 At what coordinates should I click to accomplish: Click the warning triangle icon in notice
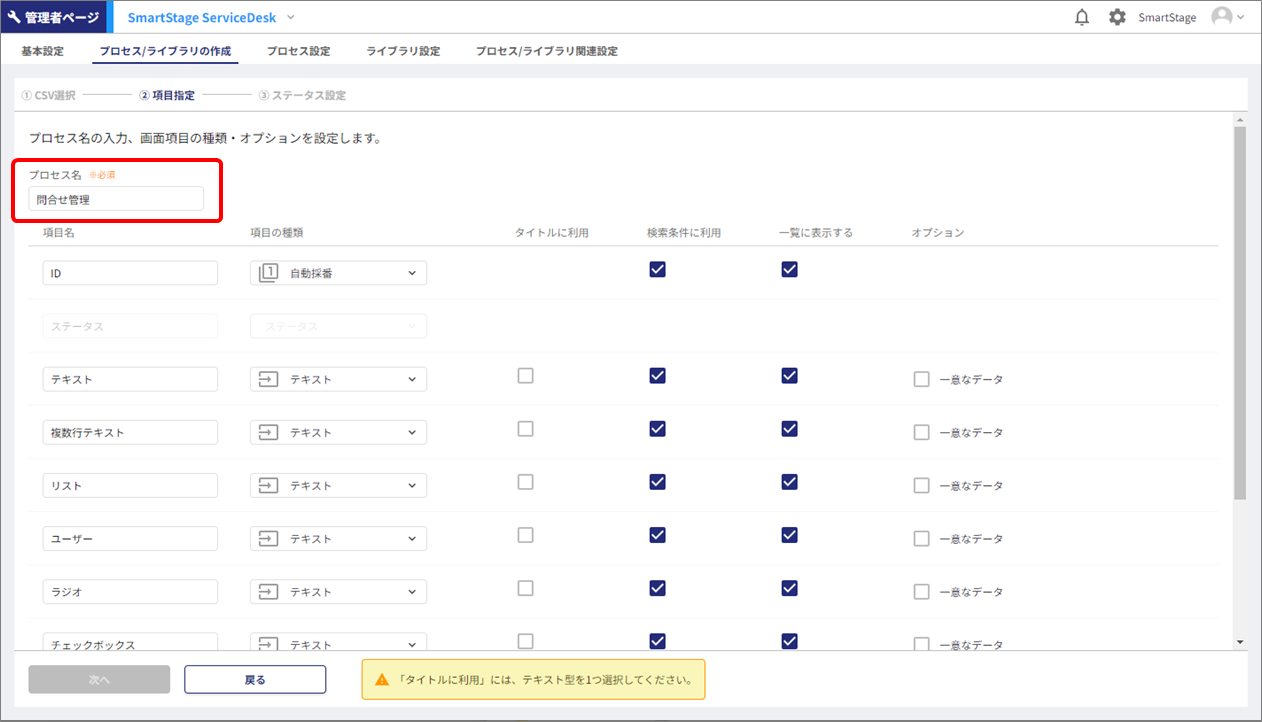pyautogui.click(x=381, y=680)
